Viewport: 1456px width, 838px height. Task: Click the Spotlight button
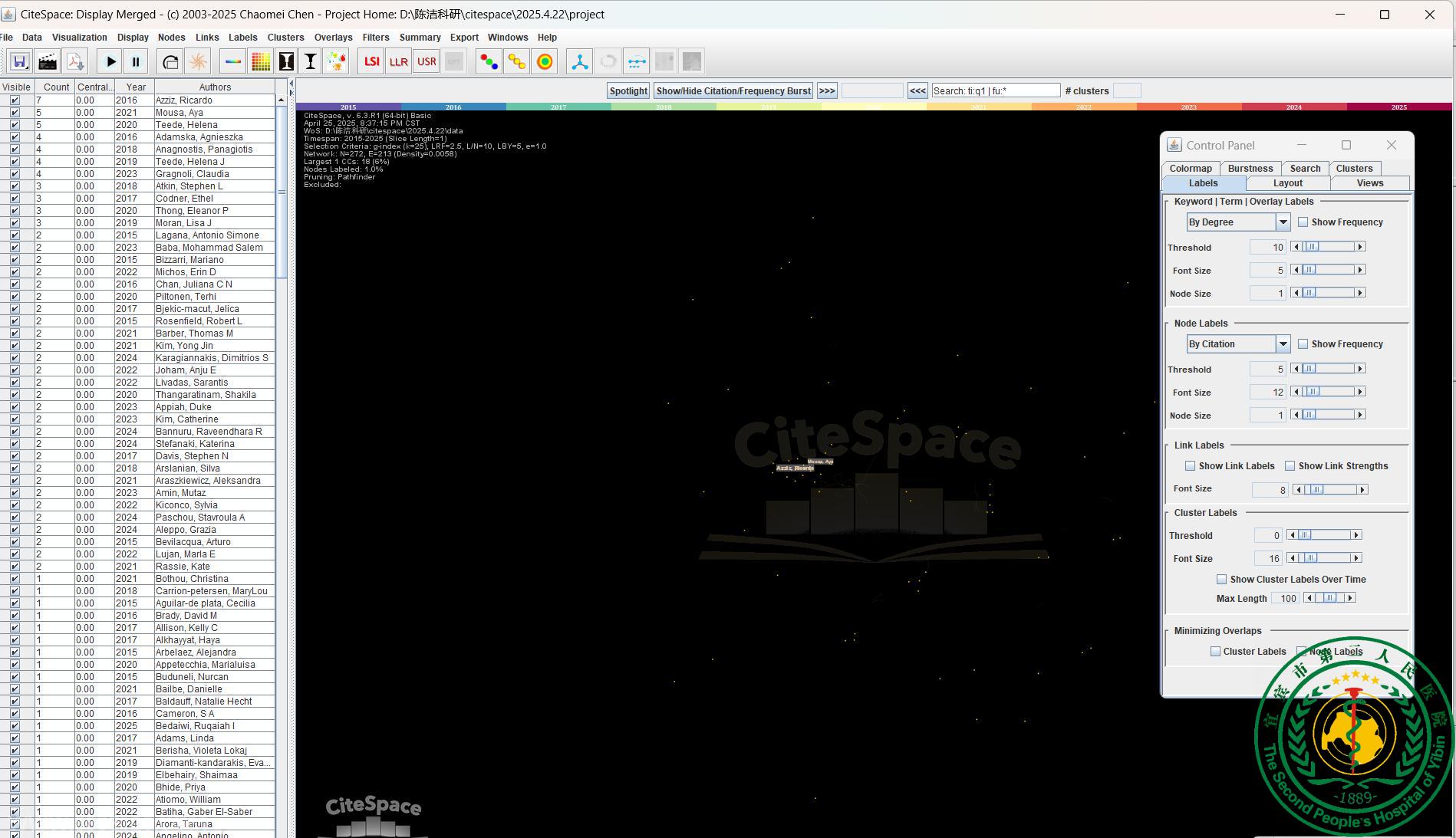tap(628, 91)
